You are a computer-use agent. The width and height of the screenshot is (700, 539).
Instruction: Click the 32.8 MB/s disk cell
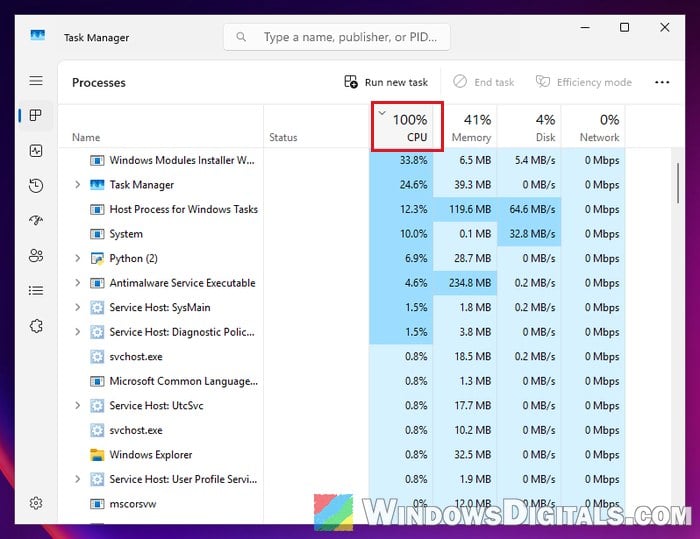pyautogui.click(x=529, y=234)
